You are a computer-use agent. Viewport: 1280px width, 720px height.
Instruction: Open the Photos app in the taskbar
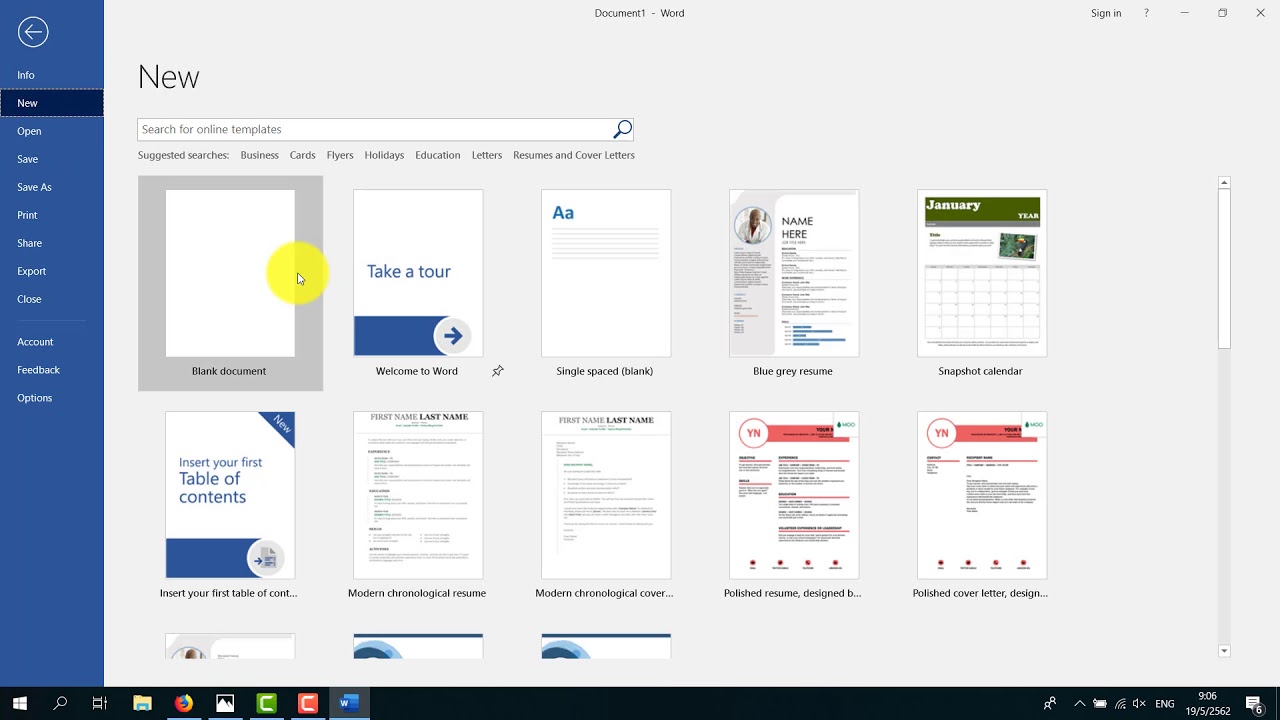coord(225,703)
